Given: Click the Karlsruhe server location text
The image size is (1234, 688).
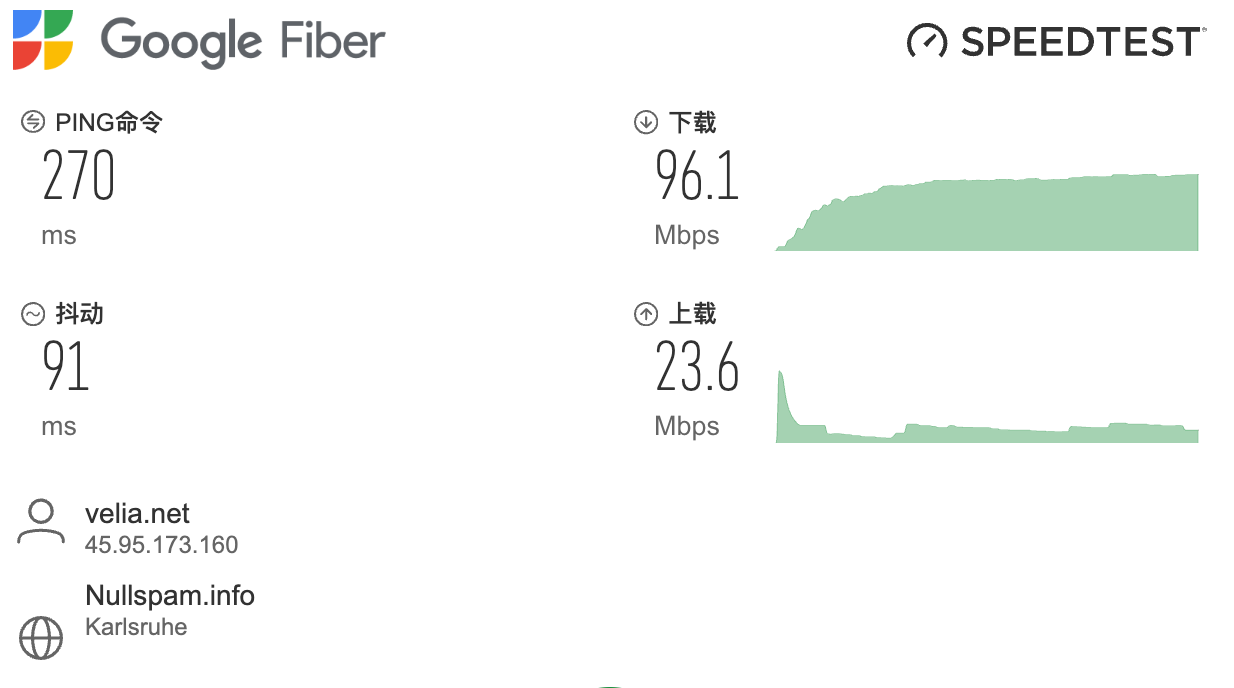Looking at the screenshot, I should tap(136, 627).
